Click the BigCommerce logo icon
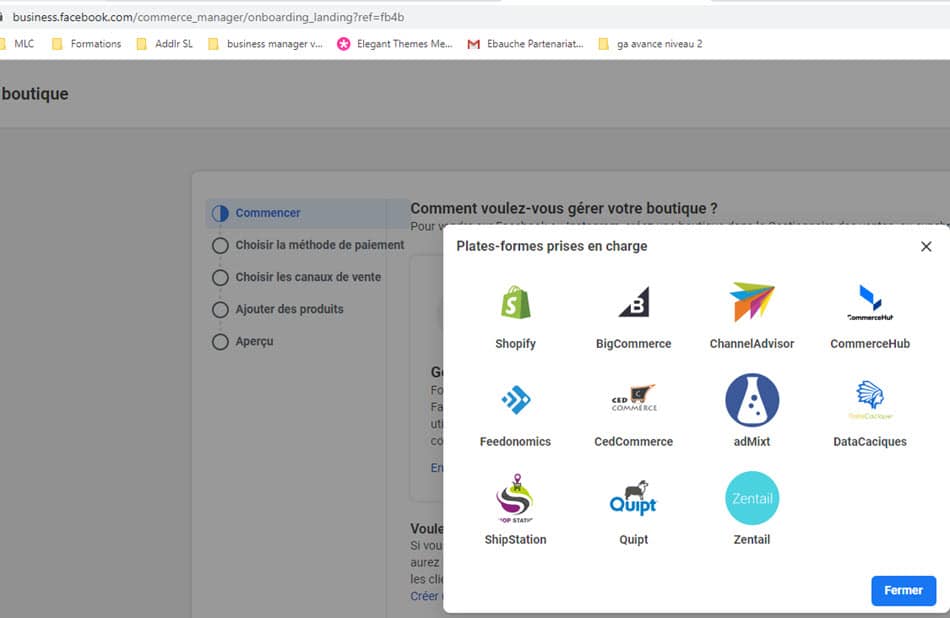This screenshot has height=618, width=950. coord(634,302)
